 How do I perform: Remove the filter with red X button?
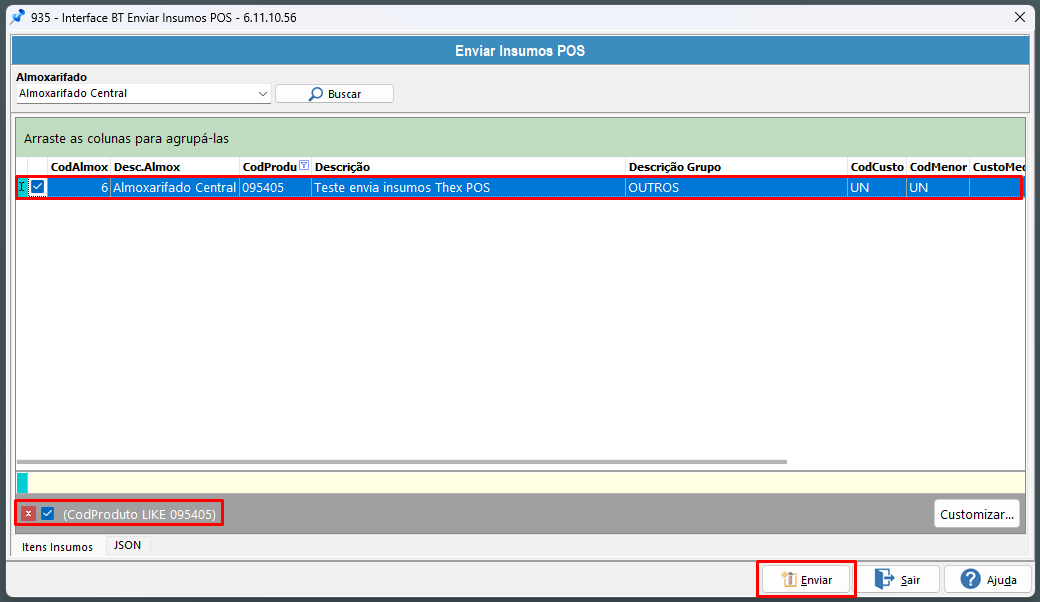tap(28, 514)
